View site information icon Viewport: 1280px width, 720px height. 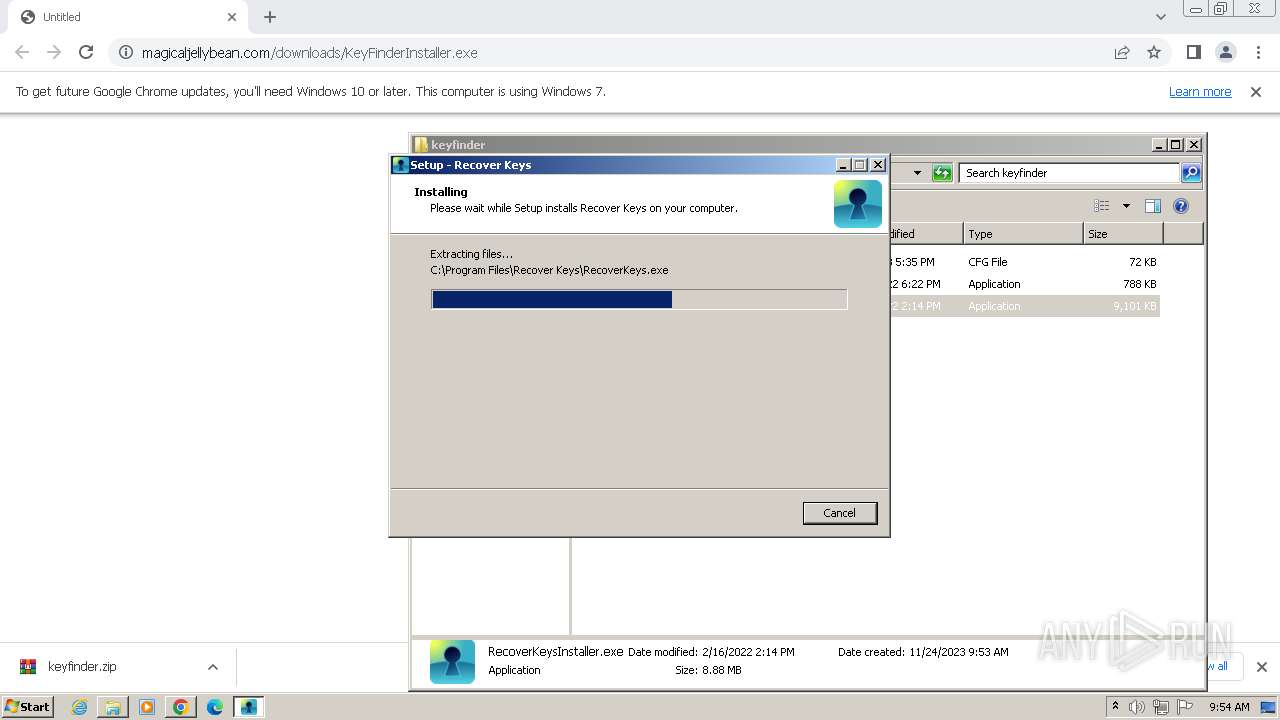[126, 52]
